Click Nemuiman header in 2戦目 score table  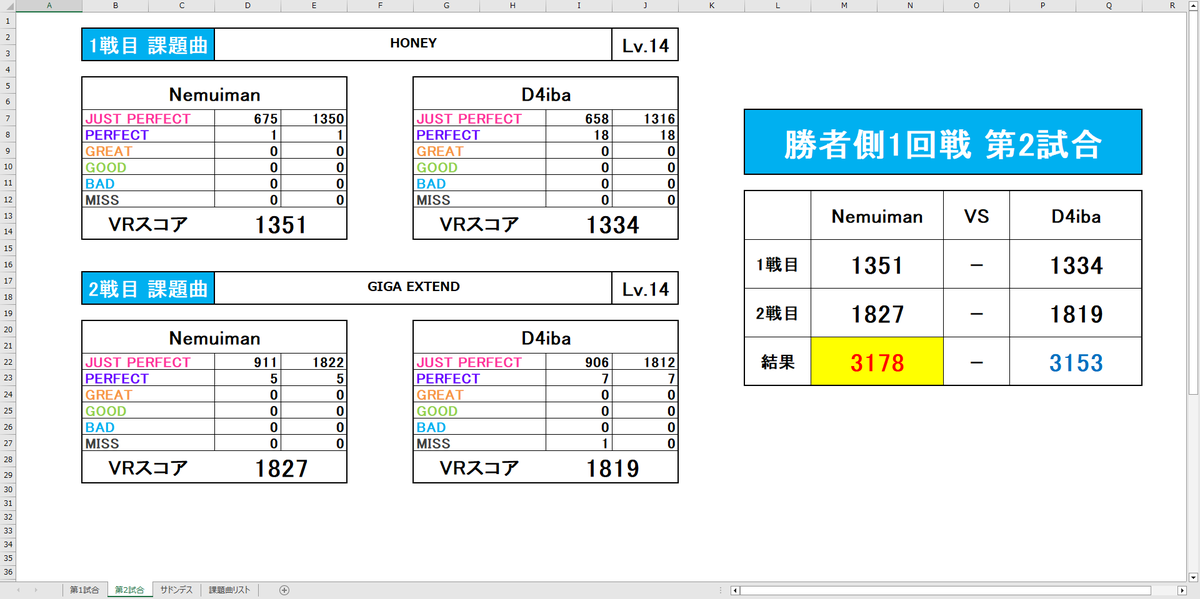[214, 338]
